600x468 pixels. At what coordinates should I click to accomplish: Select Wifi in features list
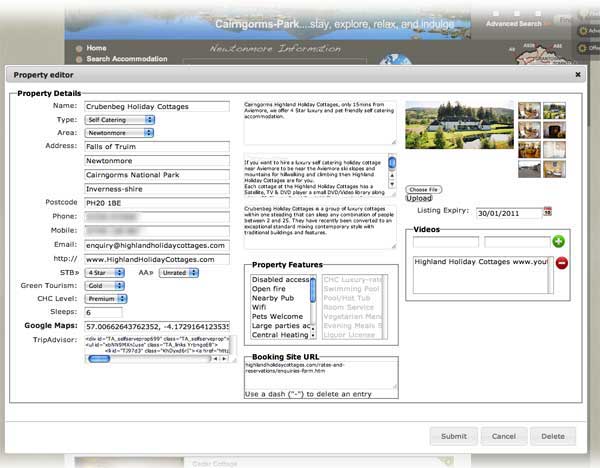259,307
